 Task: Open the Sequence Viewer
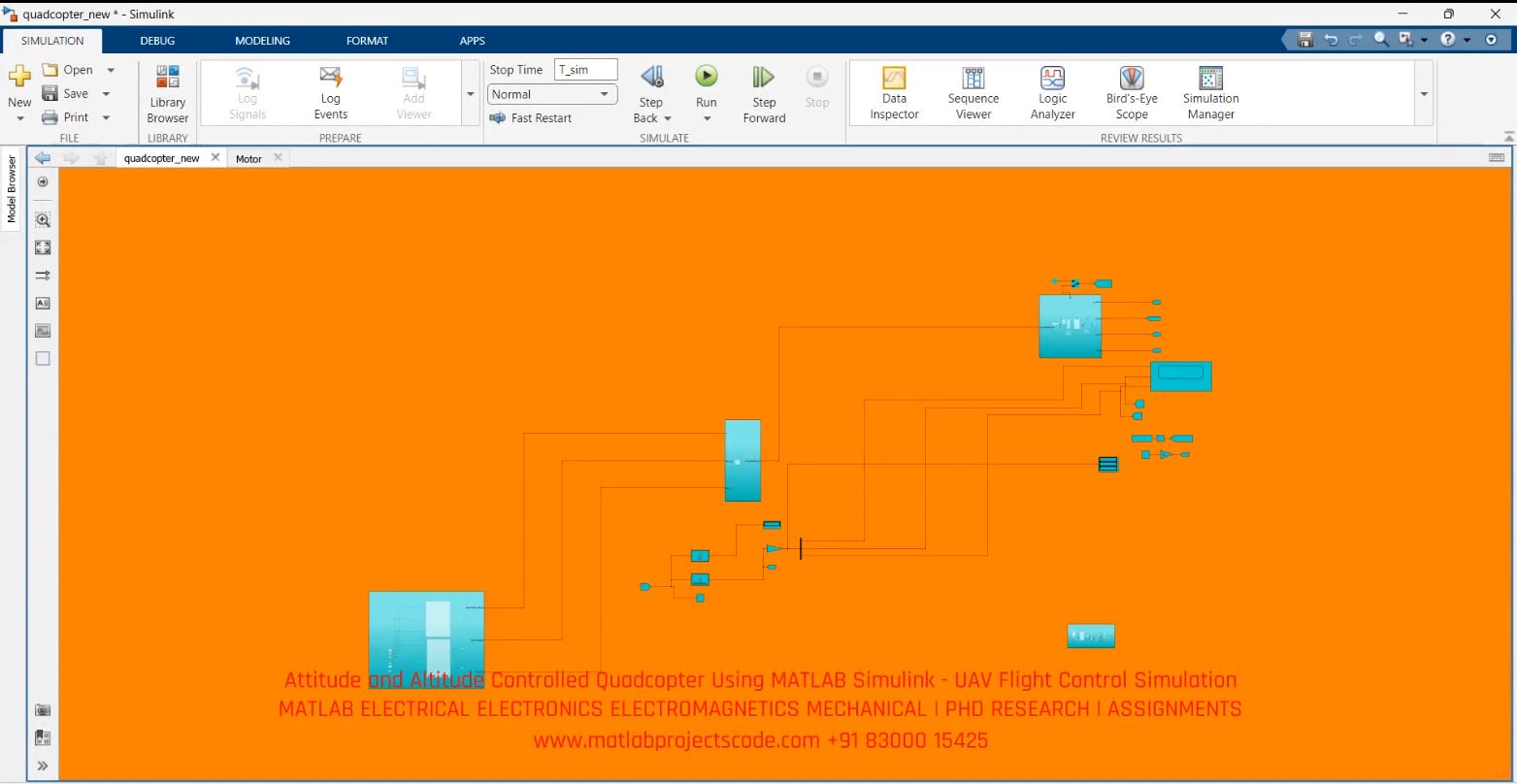point(973,93)
